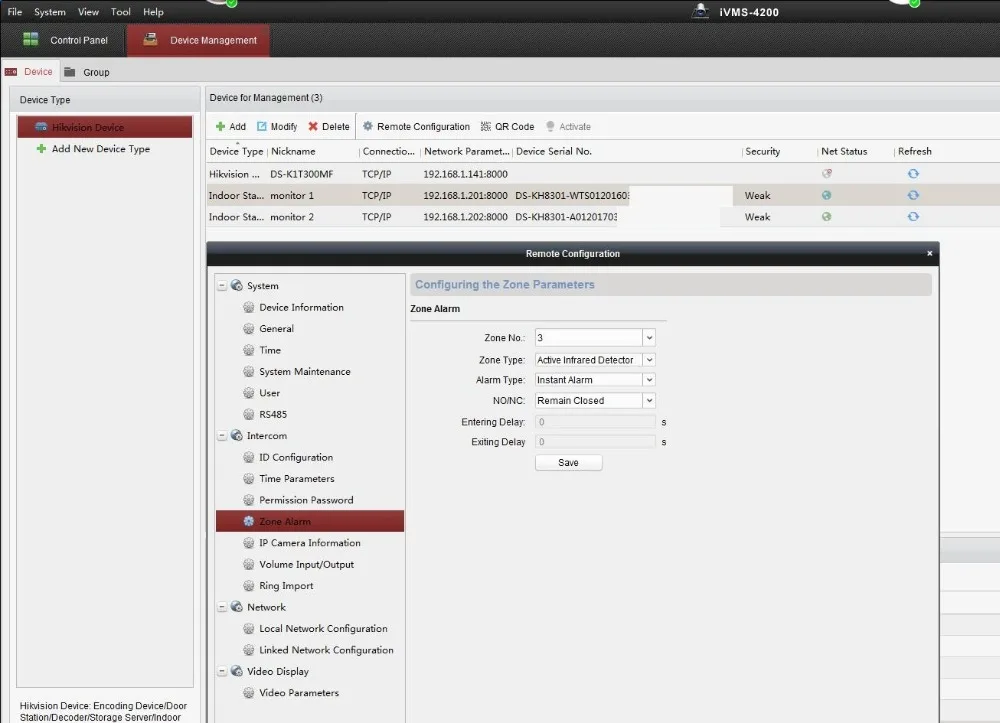Open Ring Import tree item
The width and height of the screenshot is (1000, 723).
(286, 586)
